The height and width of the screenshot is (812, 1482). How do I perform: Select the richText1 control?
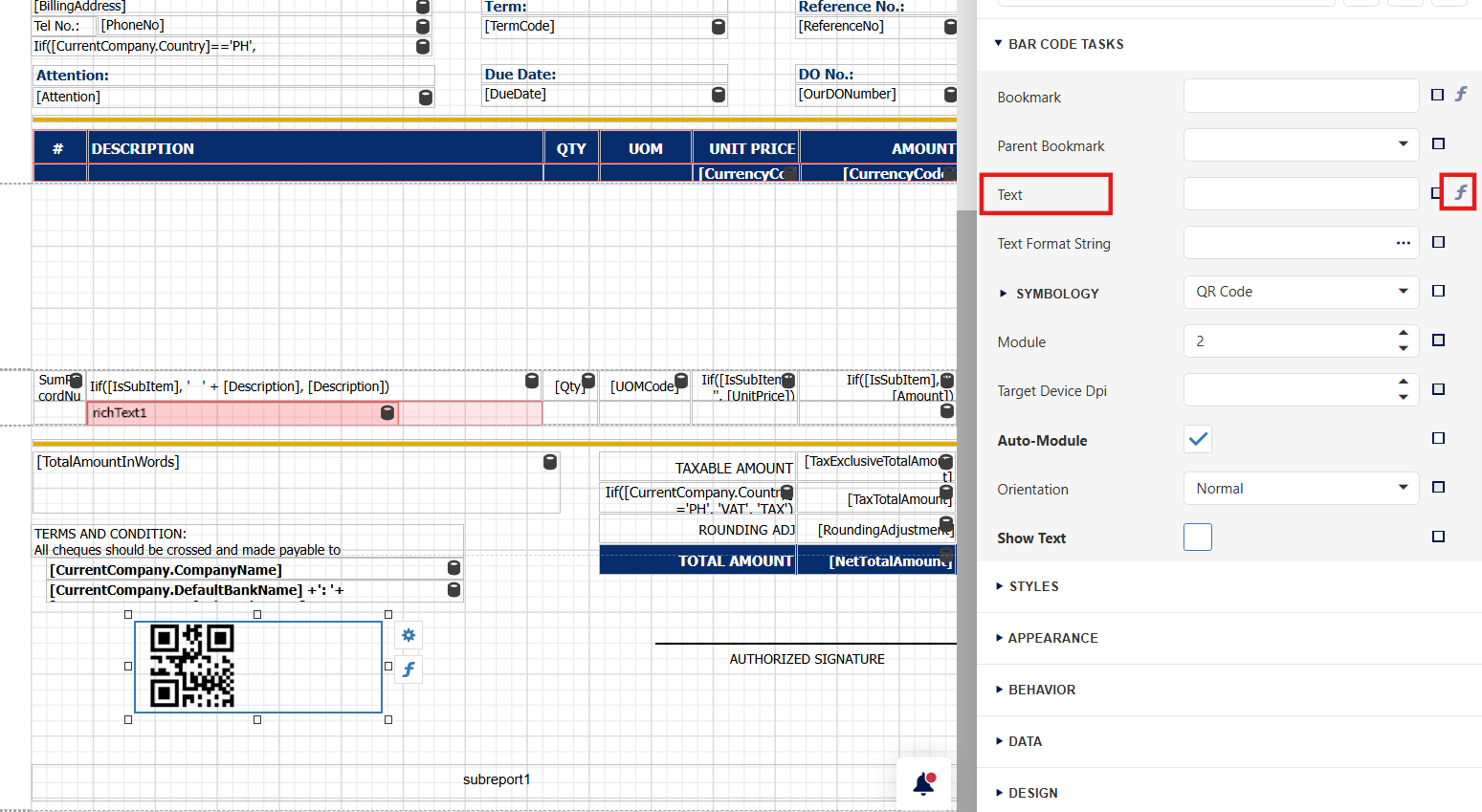coord(242,413)
